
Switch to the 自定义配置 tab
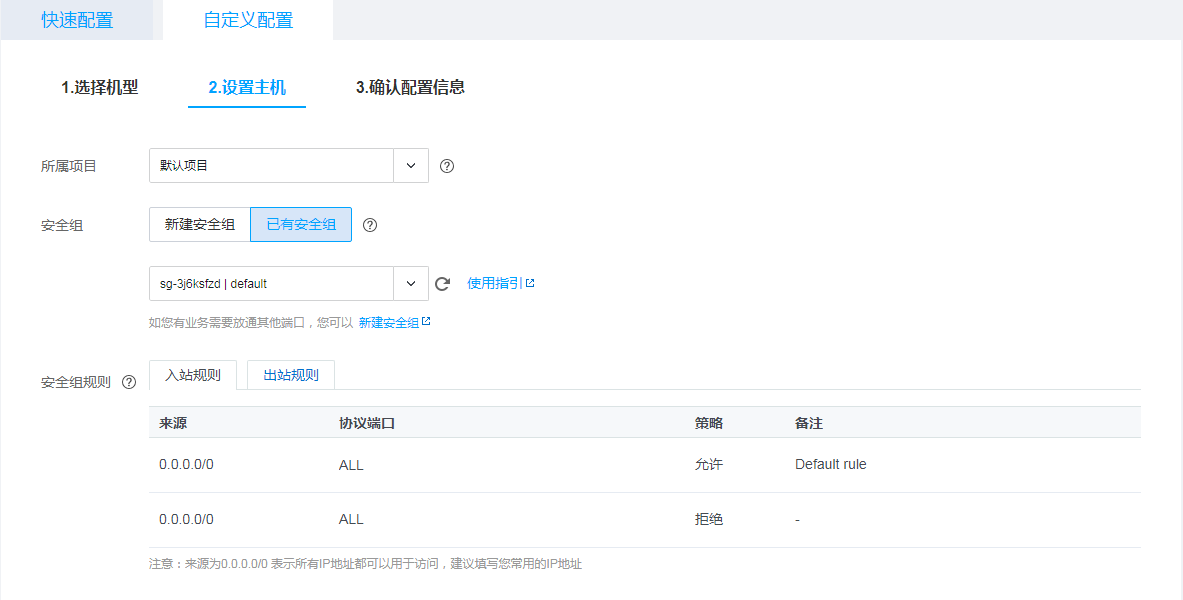[248, 20]
